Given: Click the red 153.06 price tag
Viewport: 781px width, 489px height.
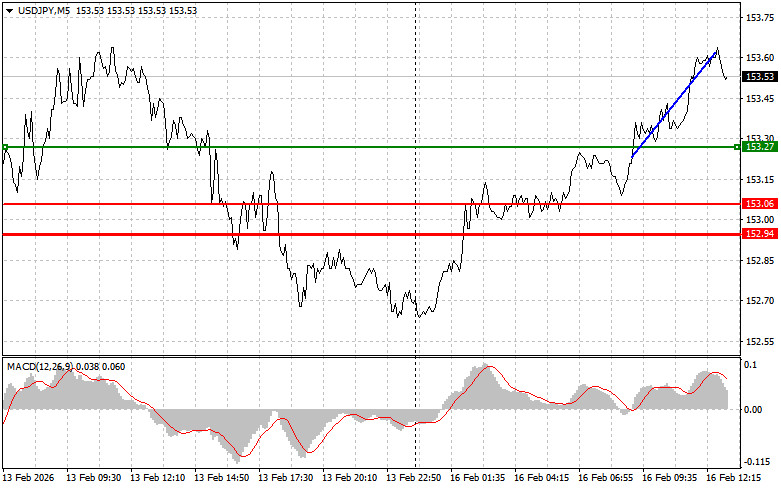Looking at the screenshot, I should (757, 203).
